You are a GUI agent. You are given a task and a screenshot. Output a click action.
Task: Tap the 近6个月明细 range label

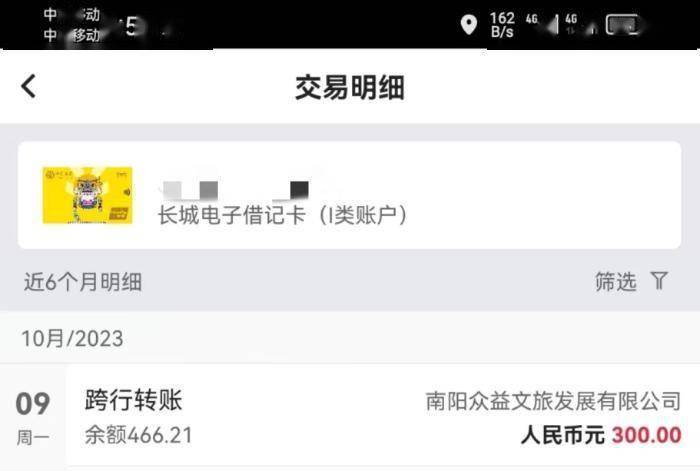coord(83,282)
